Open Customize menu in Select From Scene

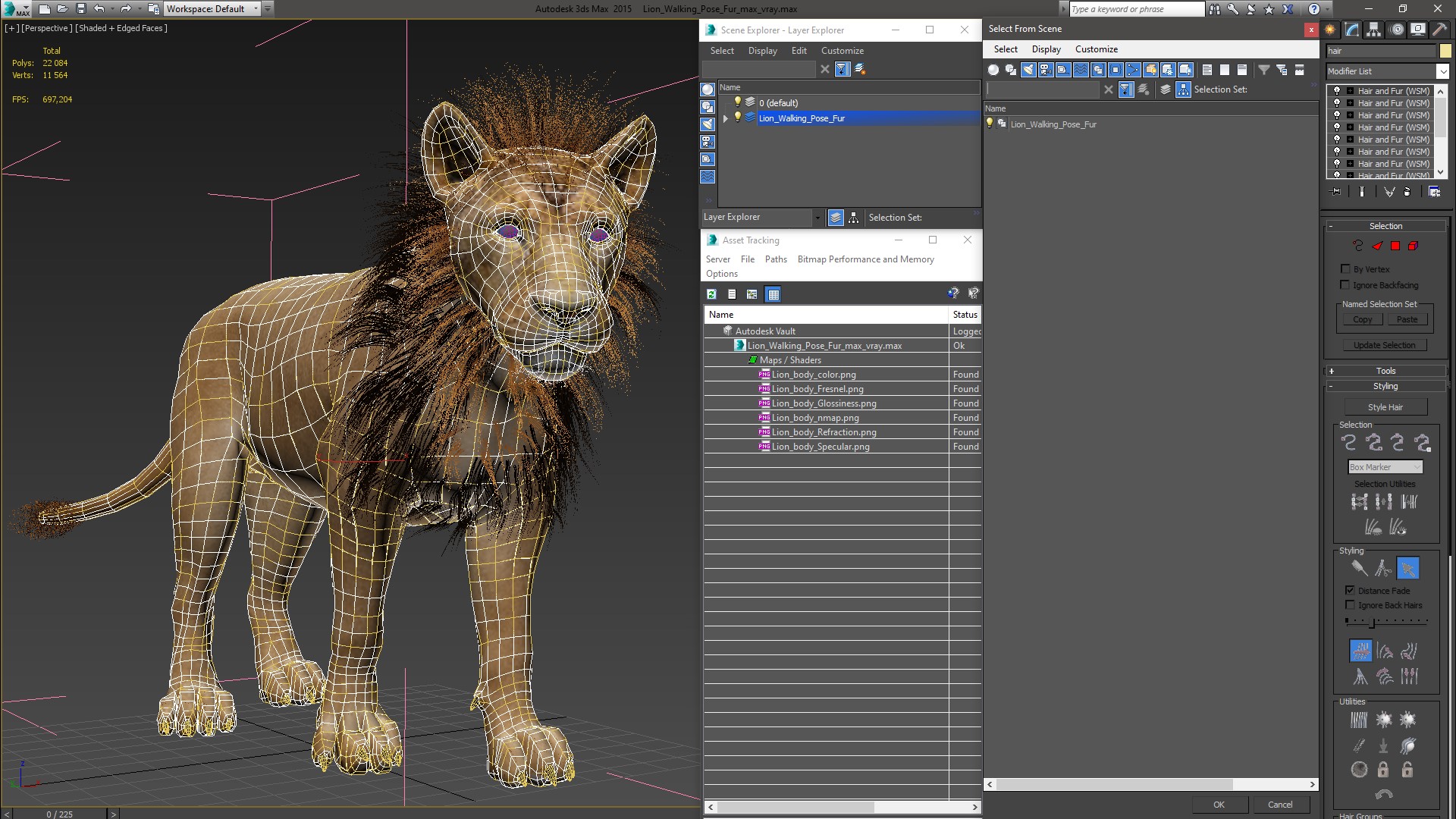point(1097,49)
